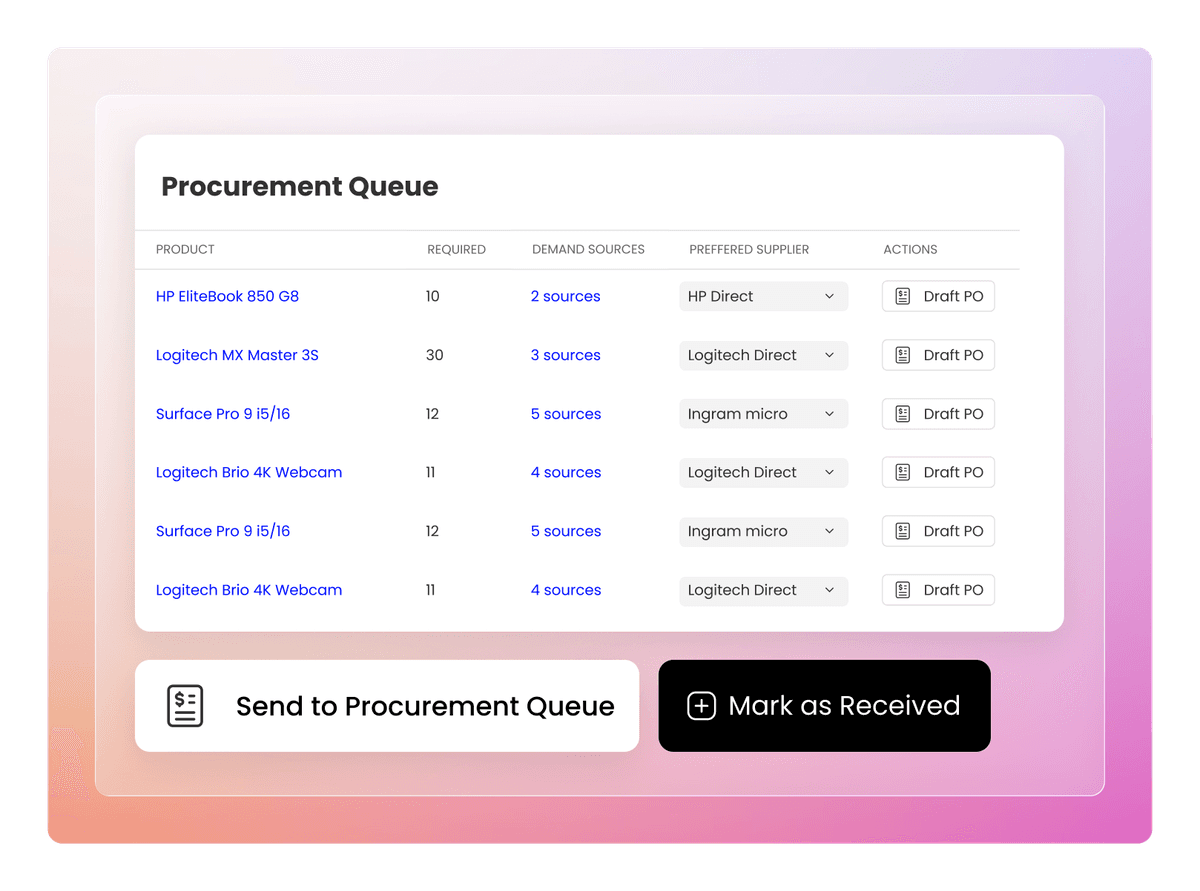Screen dimensions: 1200x891
Task: Draft PO for Logitech MX Master 3S
Action: 938,355
